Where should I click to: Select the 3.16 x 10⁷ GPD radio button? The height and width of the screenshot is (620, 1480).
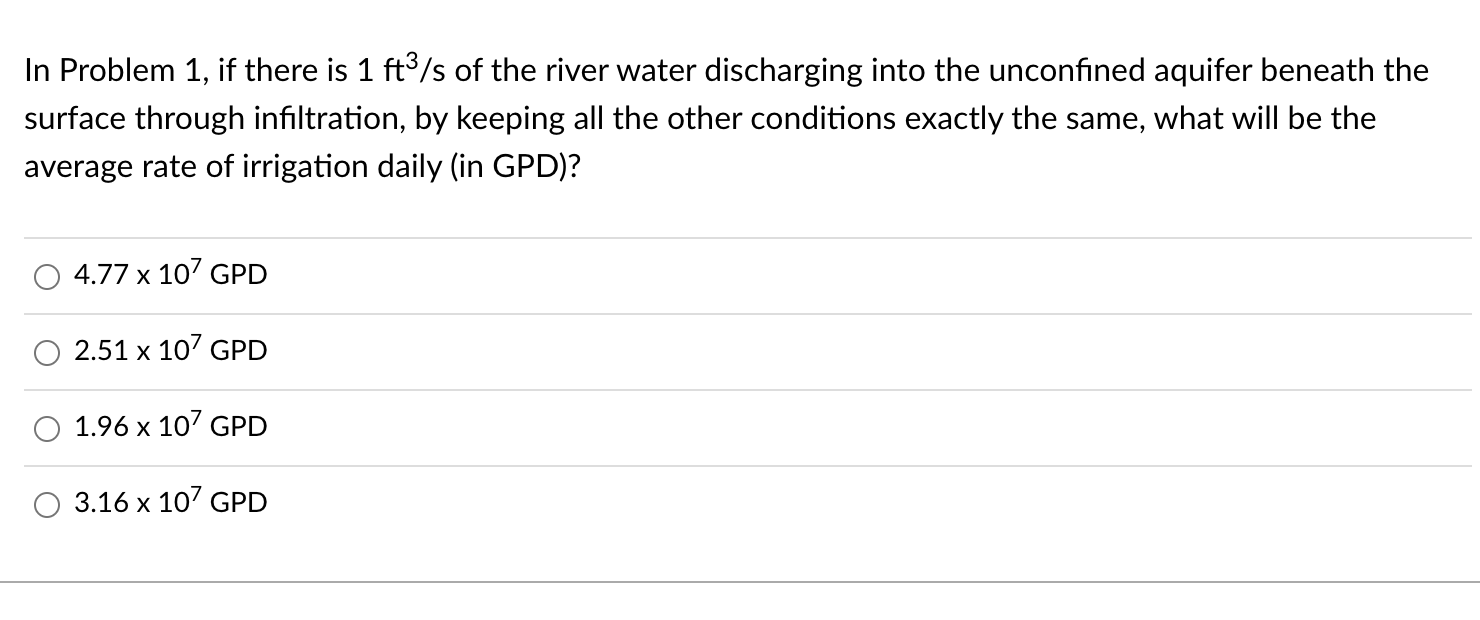point(46,505)
